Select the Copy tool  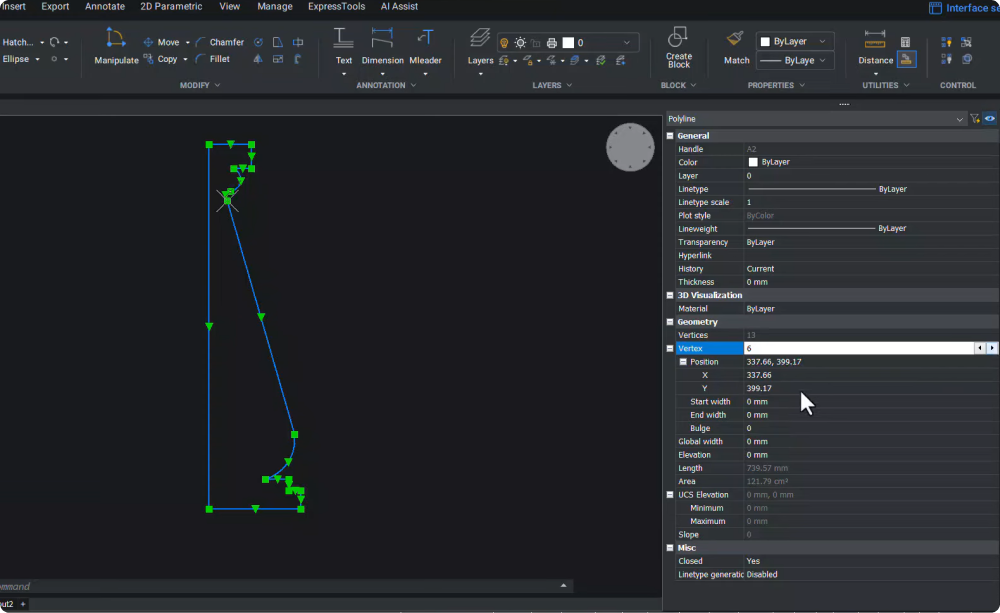pyautogui.click(x=166, y=59)
